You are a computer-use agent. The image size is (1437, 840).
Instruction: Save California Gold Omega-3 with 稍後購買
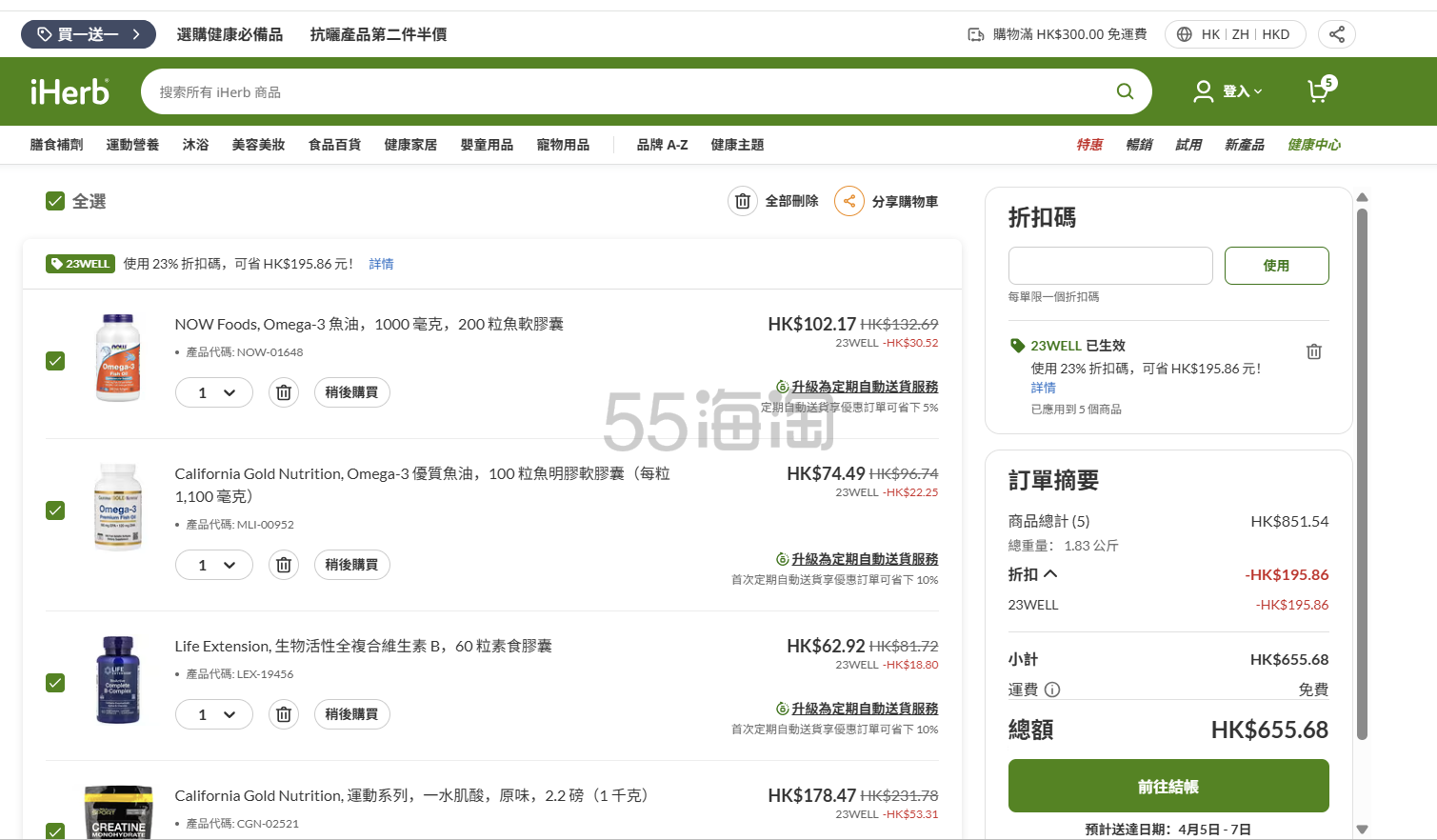(351, 565)
